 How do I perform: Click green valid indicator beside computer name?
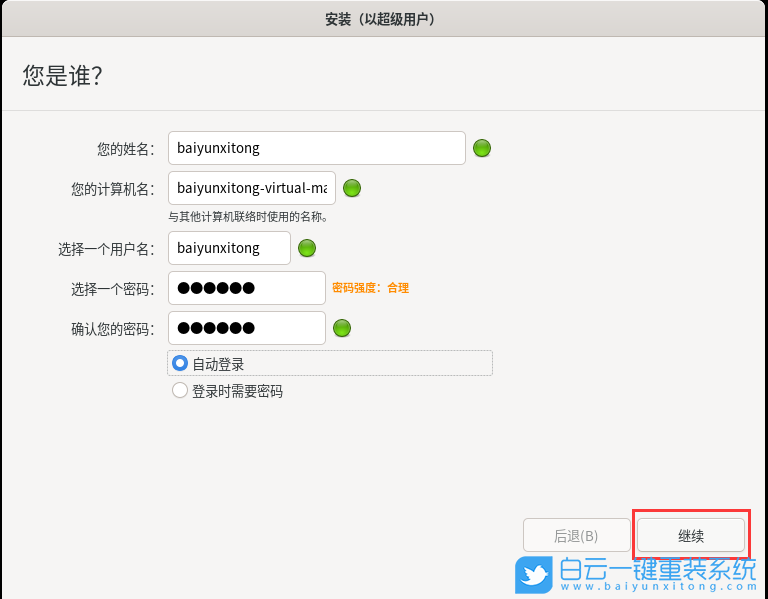(x=352, y=188)
